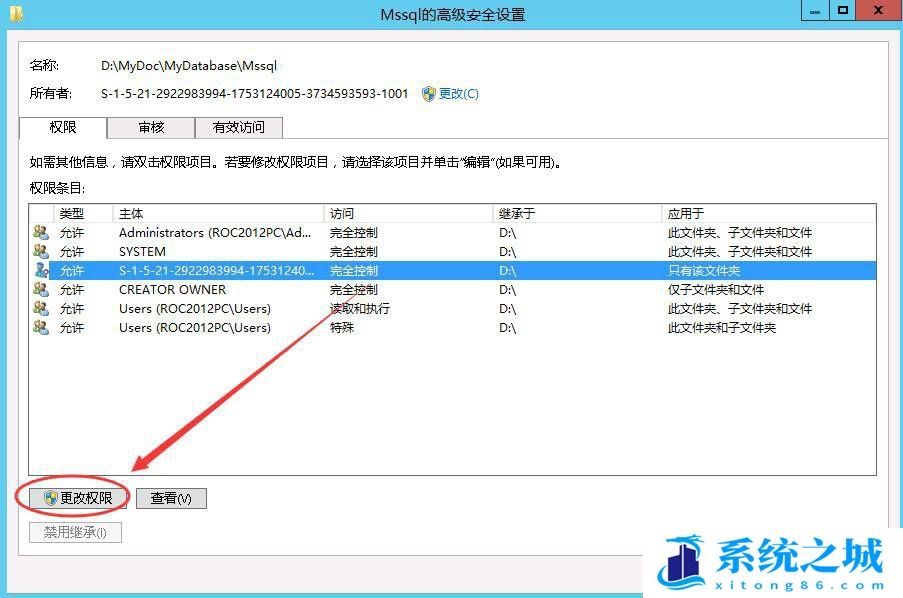Click the group icon on the SYSTEM row

pyautogui.click(x=41, y=252)
